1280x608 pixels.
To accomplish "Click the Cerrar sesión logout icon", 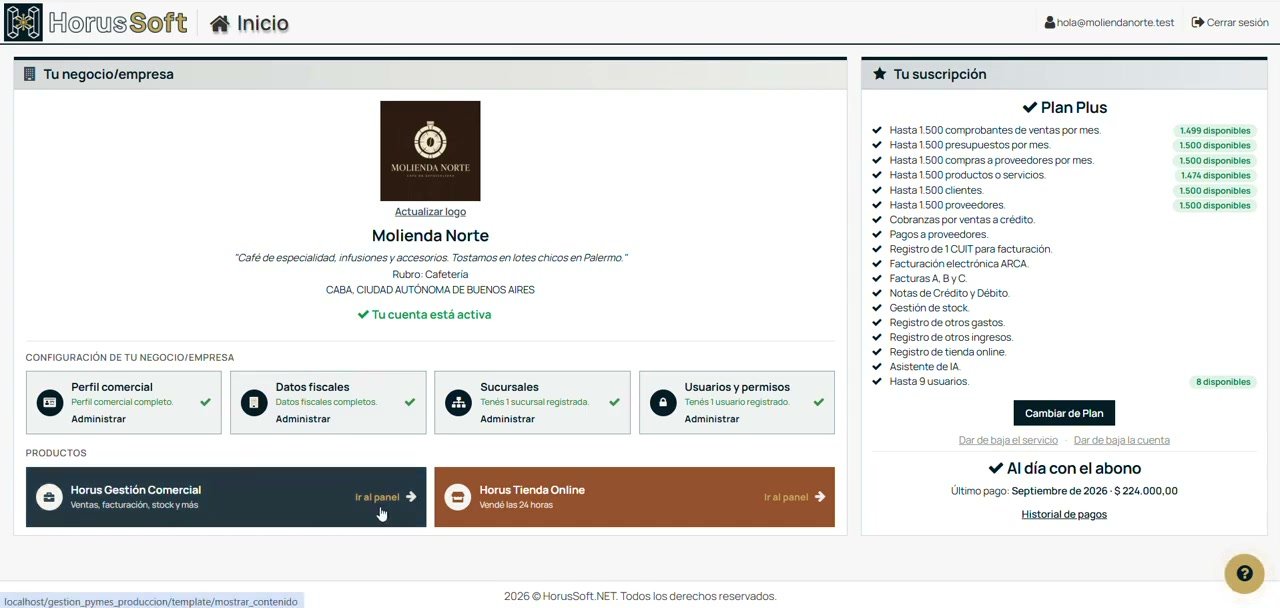I will pyautogui.click(x=1197, y=22).
